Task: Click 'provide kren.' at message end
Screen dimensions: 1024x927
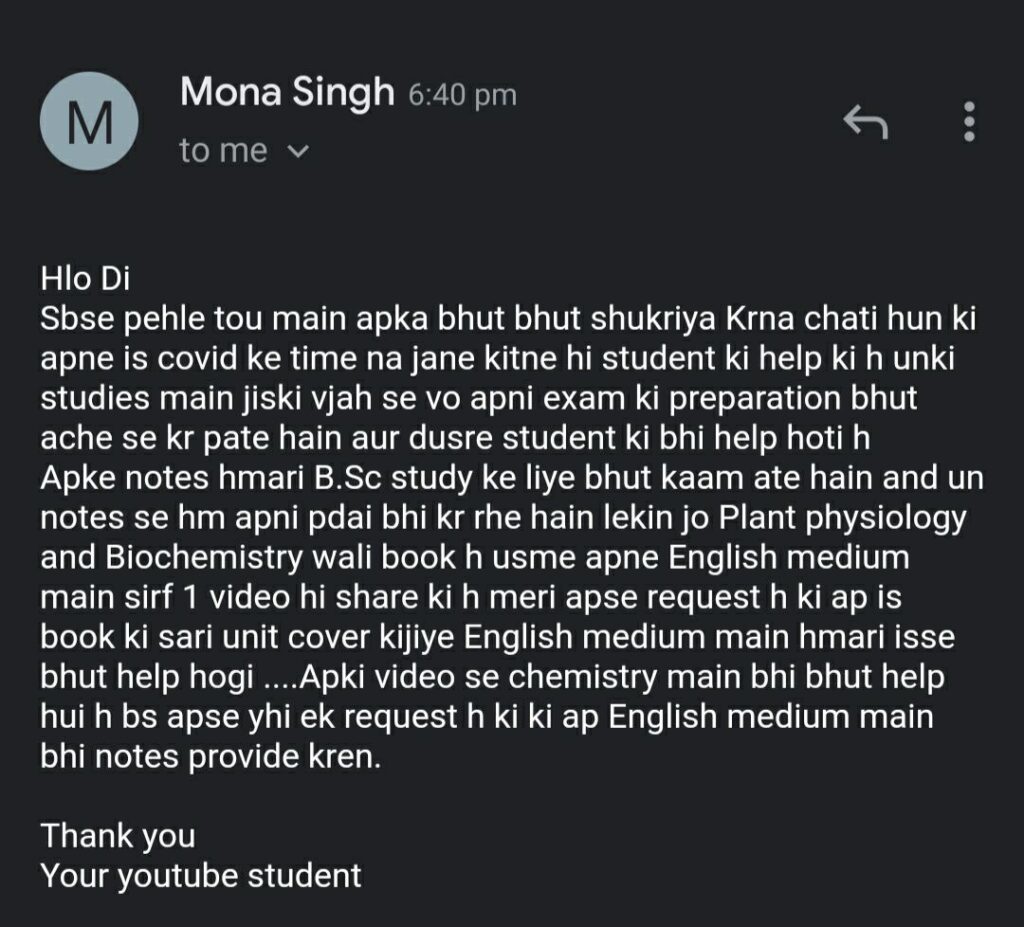Action: (284, 758)
